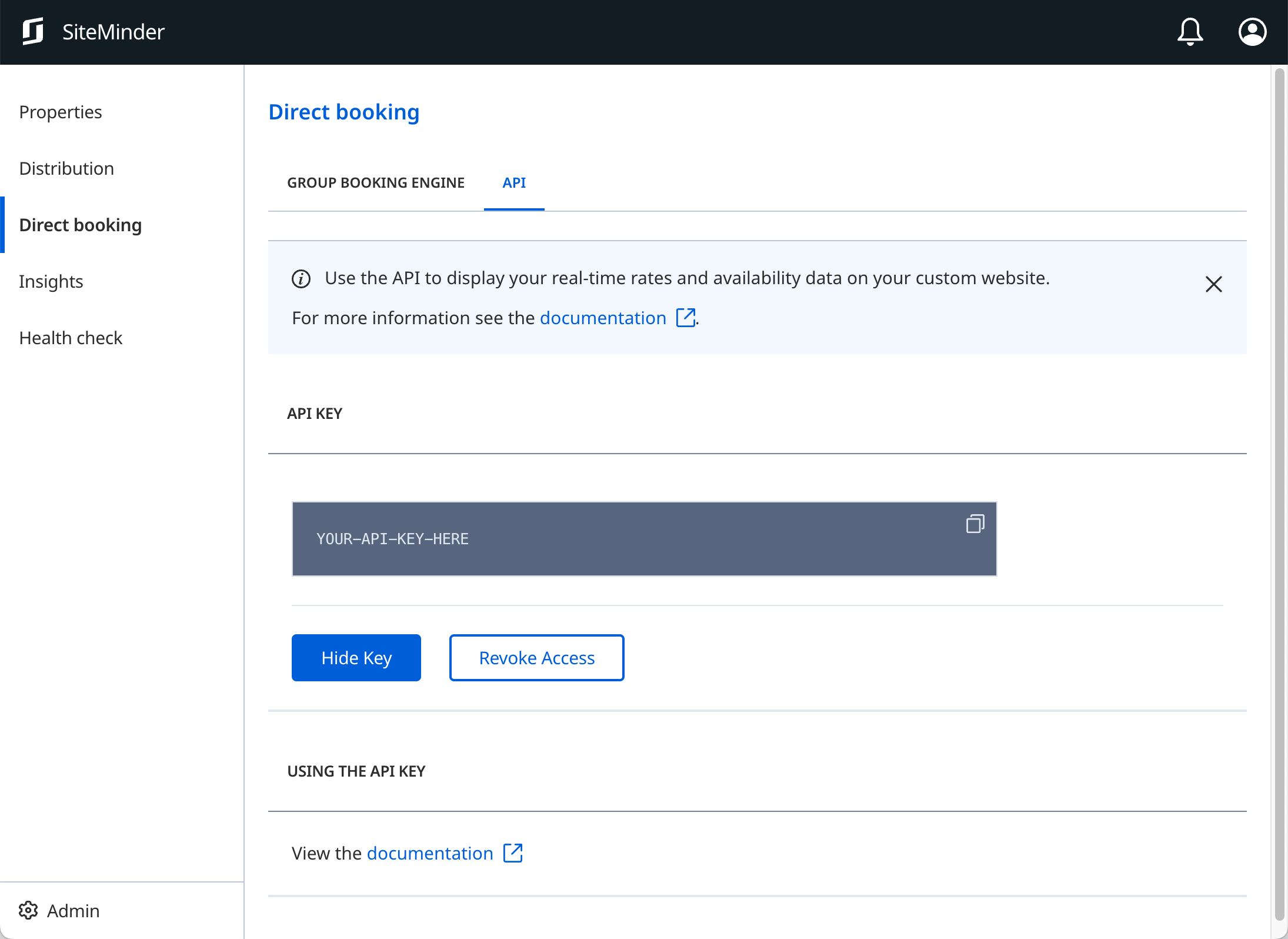Select the API tab
Screen dimensions: 1288x939
[514, 182]
